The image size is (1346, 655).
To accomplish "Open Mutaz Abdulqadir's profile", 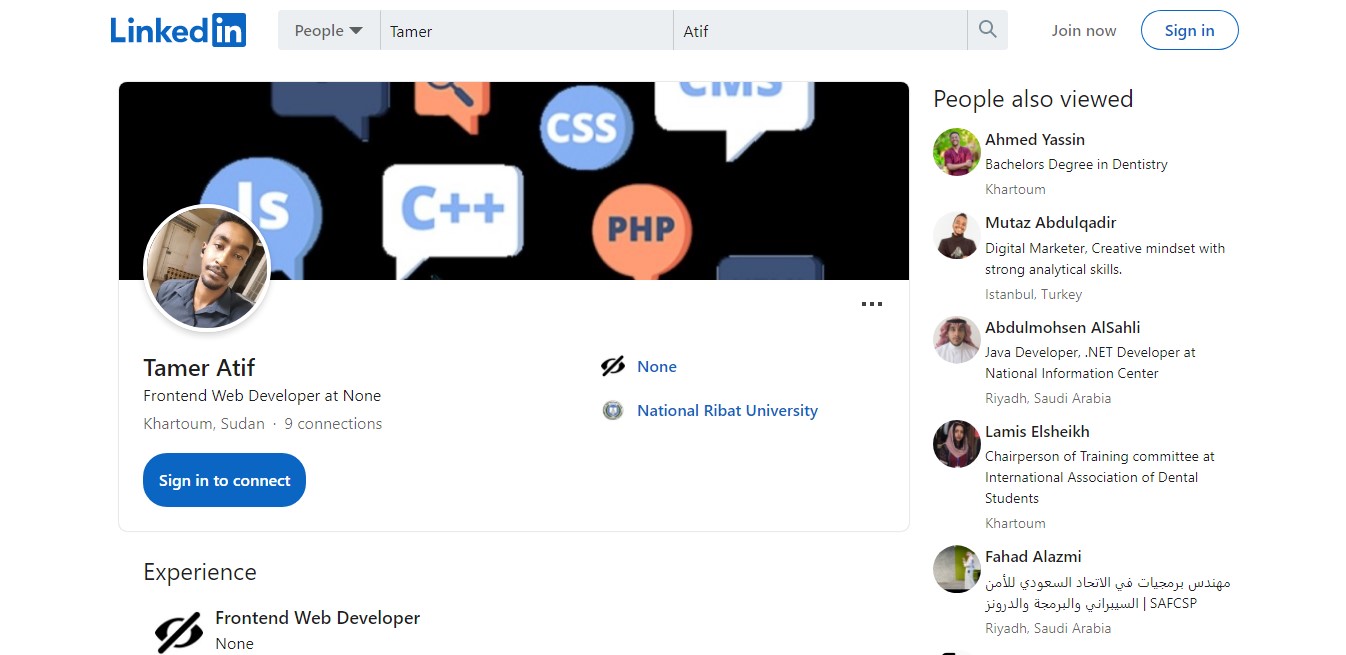I will coord(1050,222).
